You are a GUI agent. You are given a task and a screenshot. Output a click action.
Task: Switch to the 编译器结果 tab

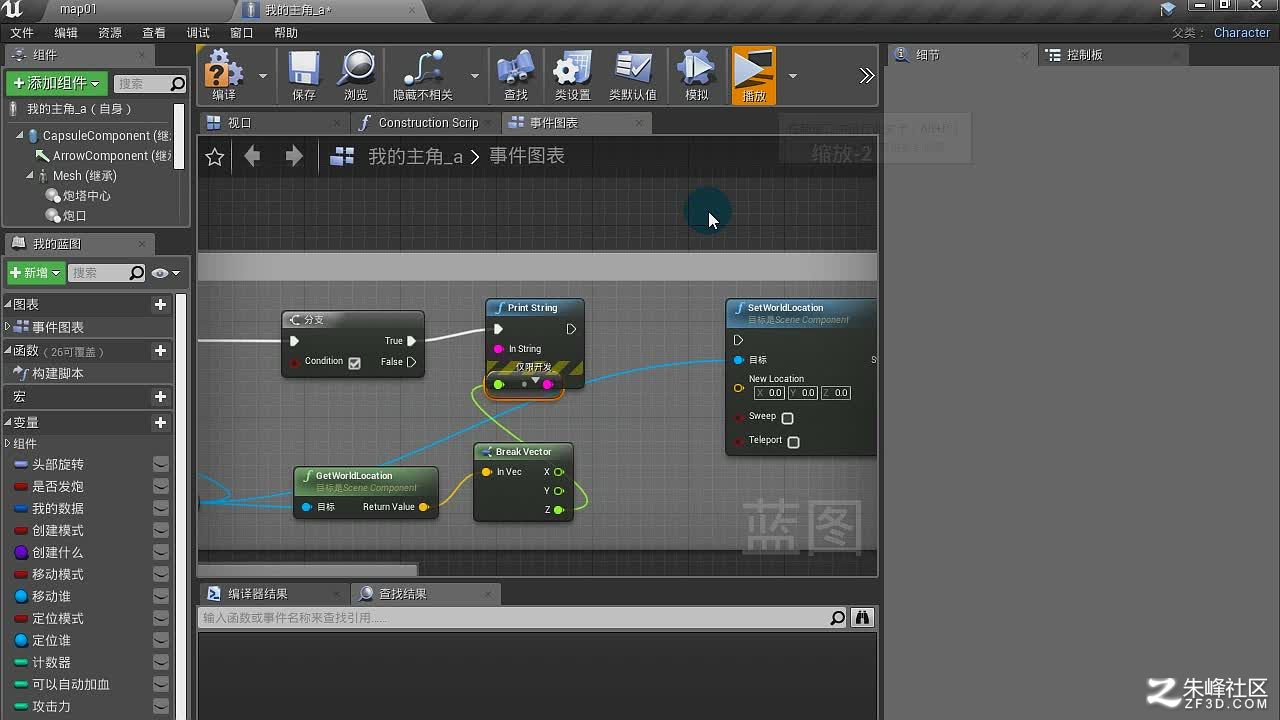click(x=274, y=594)
